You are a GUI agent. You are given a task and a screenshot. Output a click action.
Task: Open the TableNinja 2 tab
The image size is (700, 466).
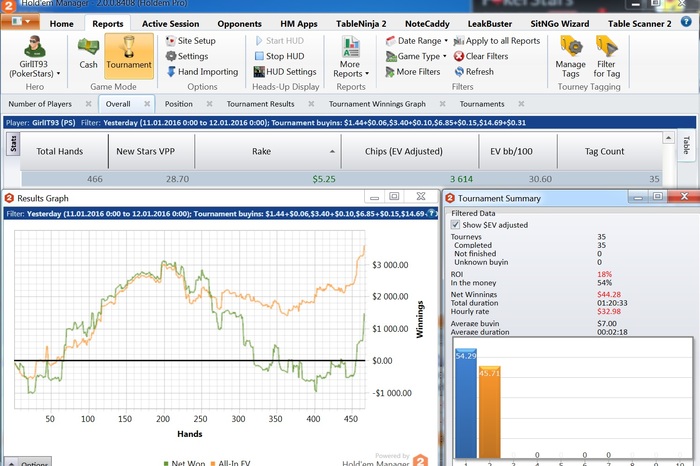pos(361,24)
